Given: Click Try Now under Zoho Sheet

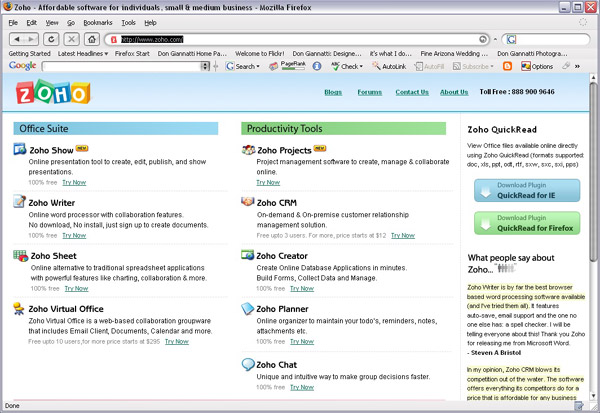Looking at the screenshot, I should point(77,289).
